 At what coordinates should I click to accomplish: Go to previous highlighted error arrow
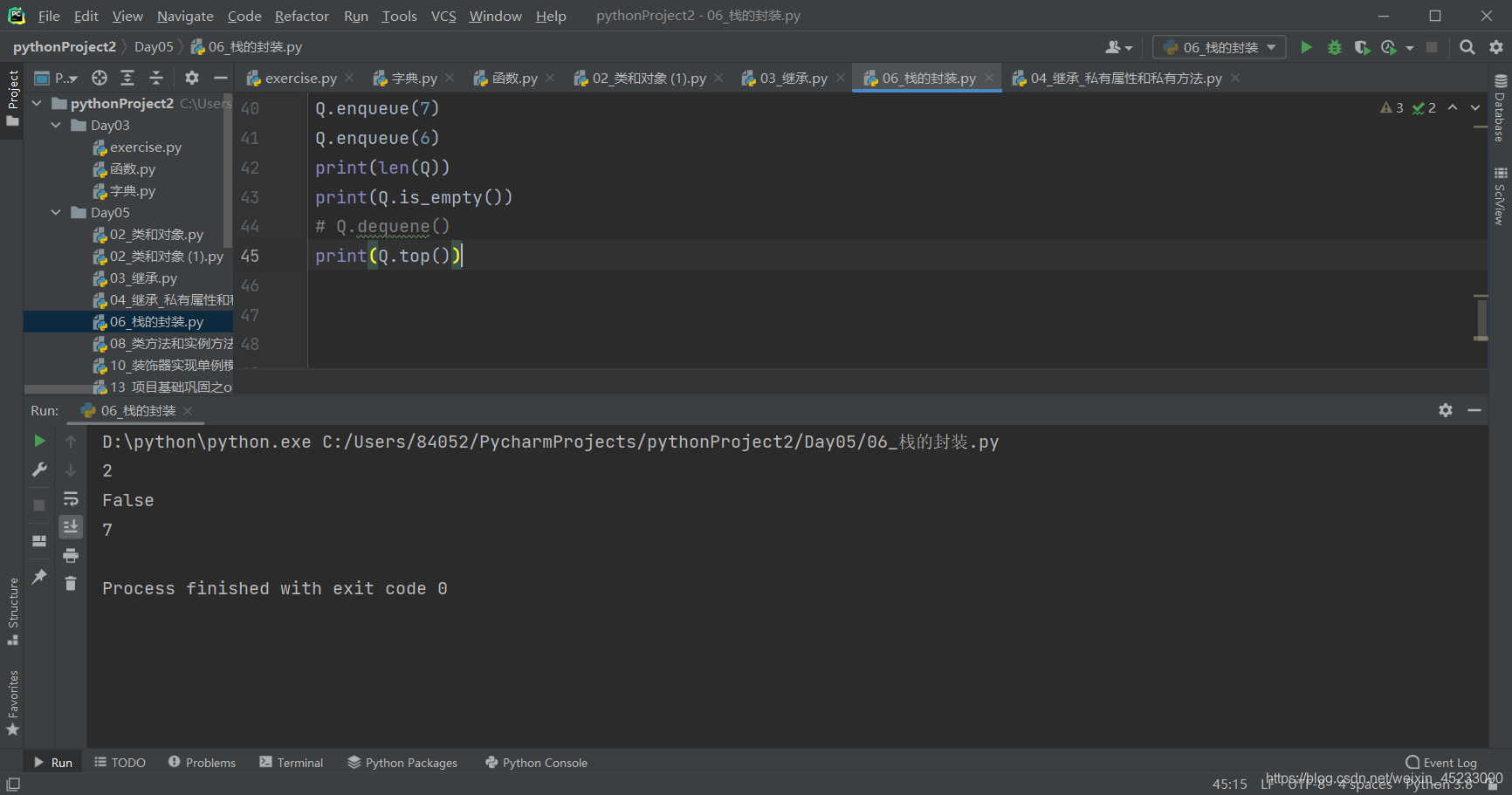tap(1453, 107)
